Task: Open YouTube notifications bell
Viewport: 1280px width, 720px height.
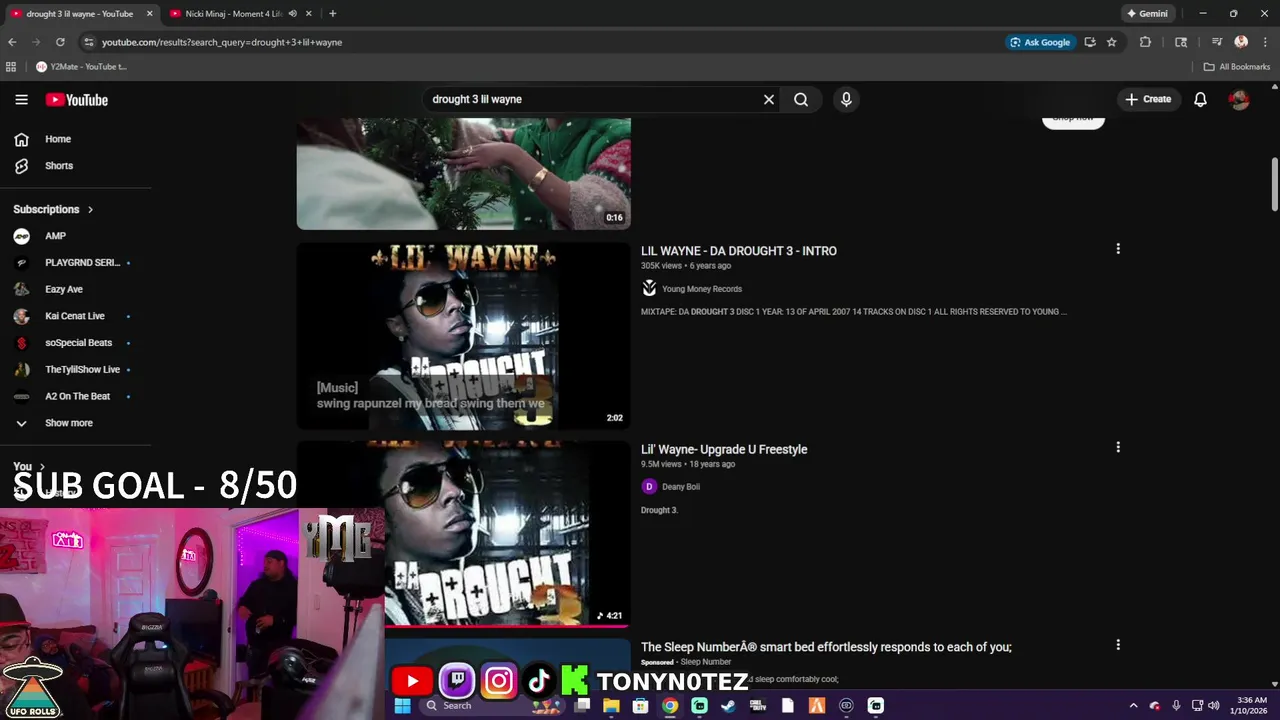Action: 1200,99
